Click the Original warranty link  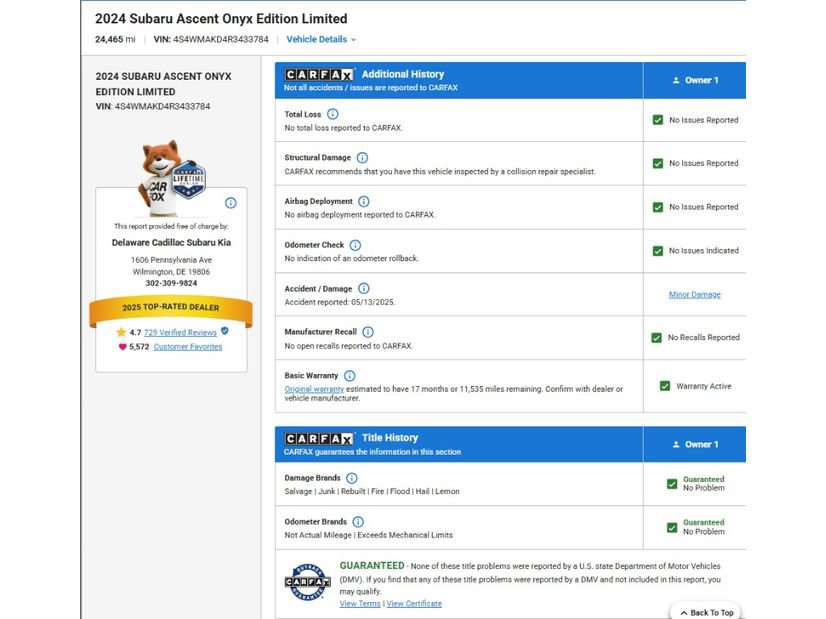point(314,389)
